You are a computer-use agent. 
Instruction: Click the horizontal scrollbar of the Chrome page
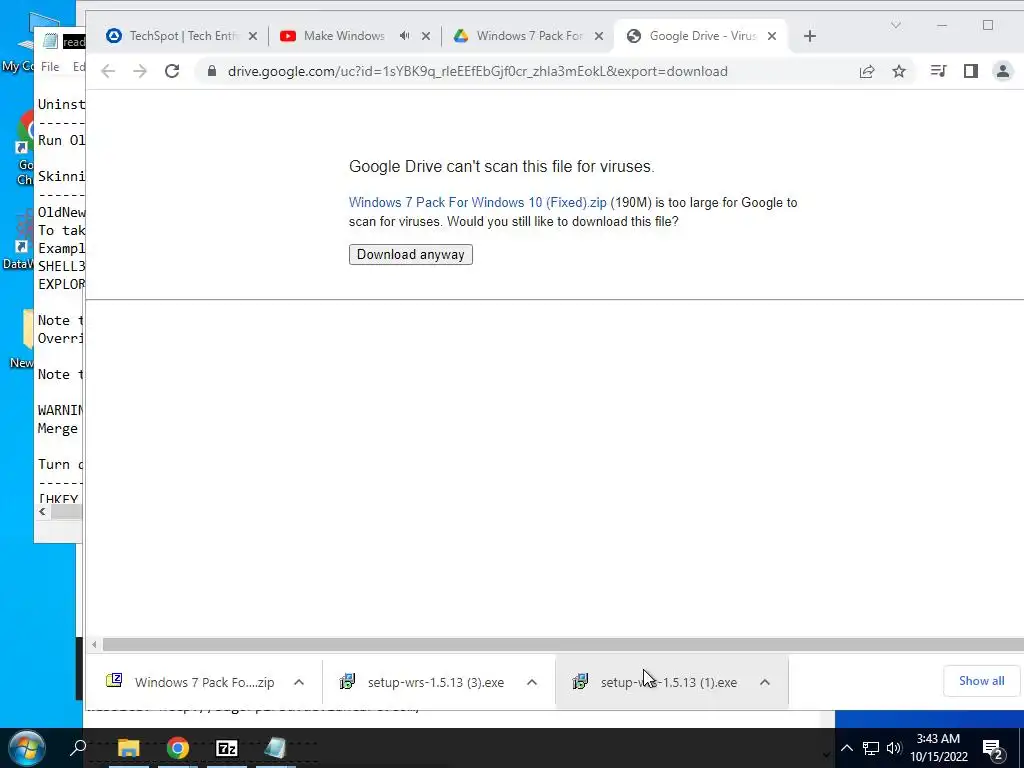coord(563,645)
